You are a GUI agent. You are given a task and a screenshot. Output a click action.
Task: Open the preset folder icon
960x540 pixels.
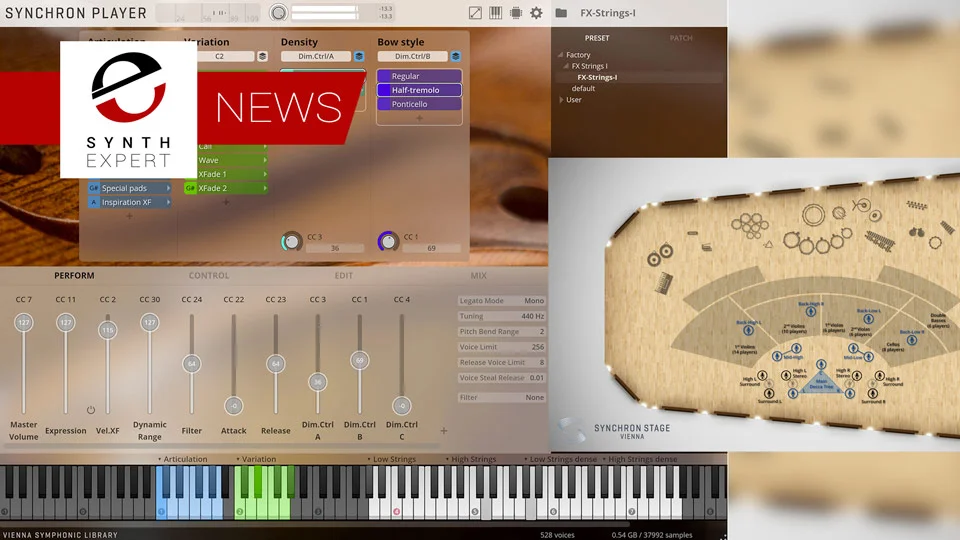point(561,12)
